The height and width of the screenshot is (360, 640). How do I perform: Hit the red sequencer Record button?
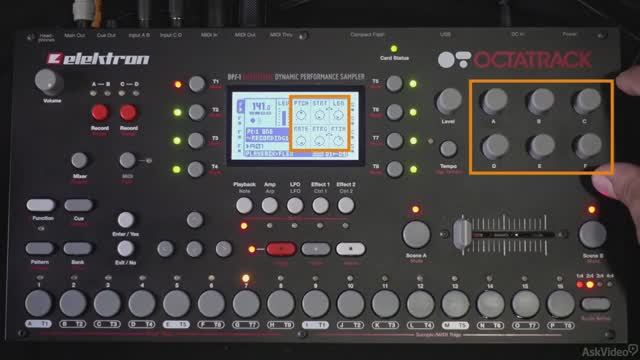click(x=281, y=249)
